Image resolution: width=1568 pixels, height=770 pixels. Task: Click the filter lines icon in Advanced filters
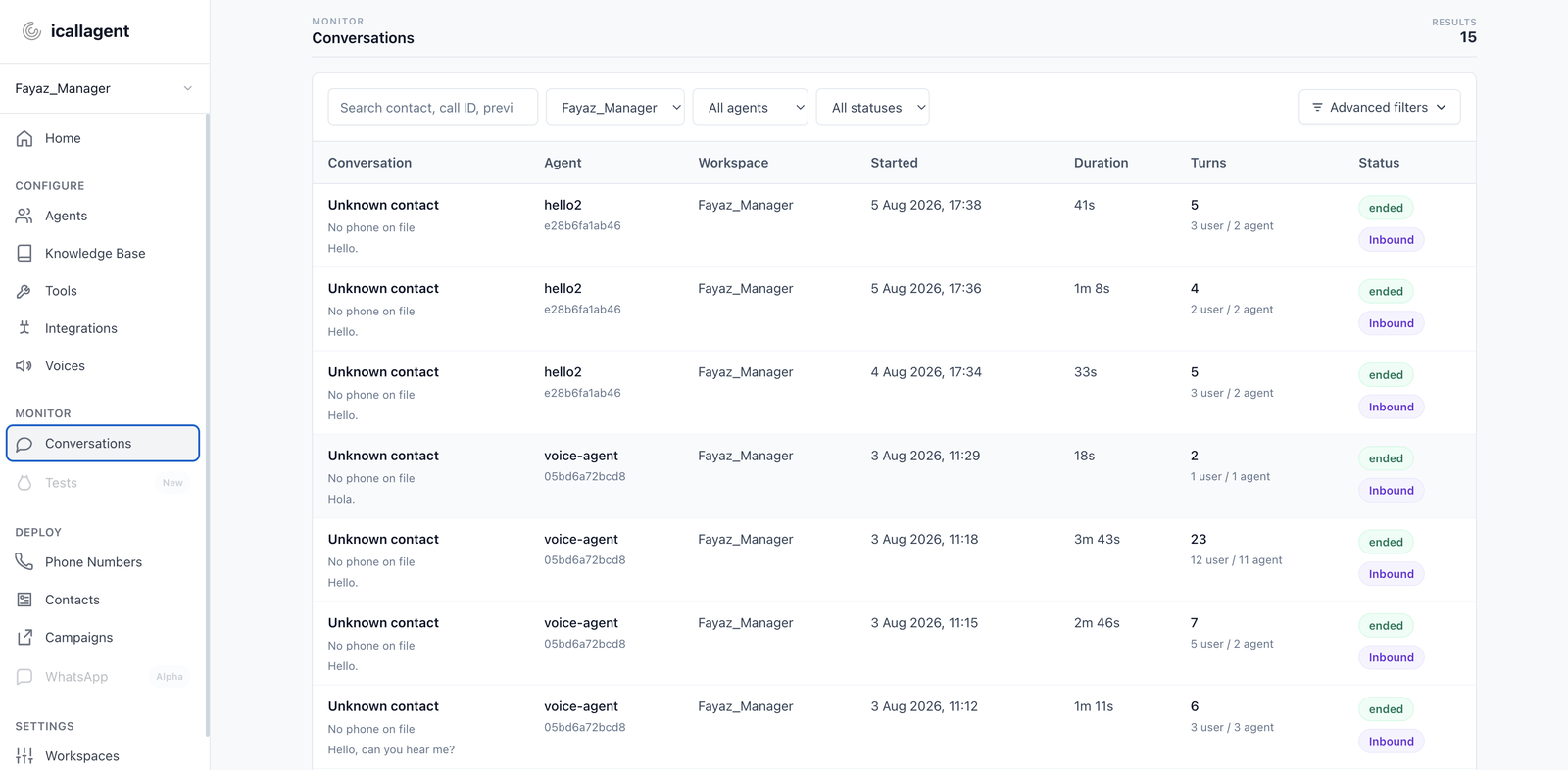[x=1317, y=107]
